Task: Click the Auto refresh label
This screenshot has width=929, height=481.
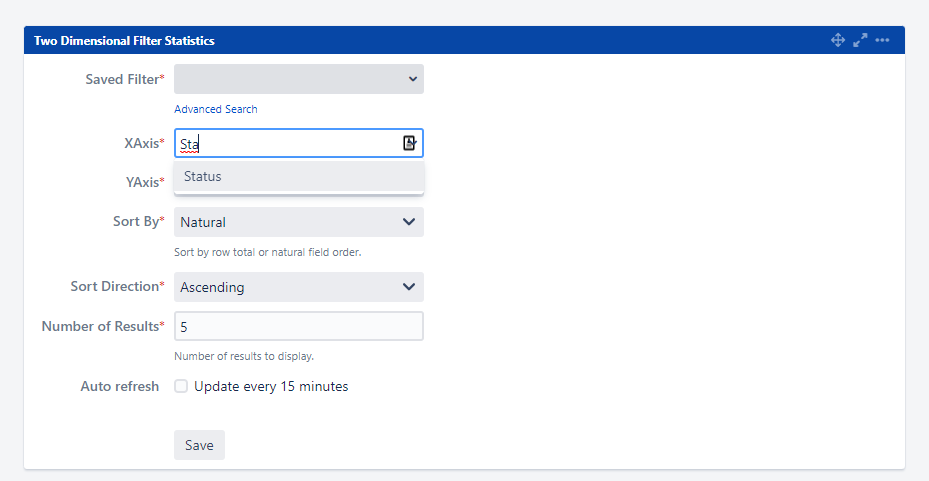Action: click(120, 386)
